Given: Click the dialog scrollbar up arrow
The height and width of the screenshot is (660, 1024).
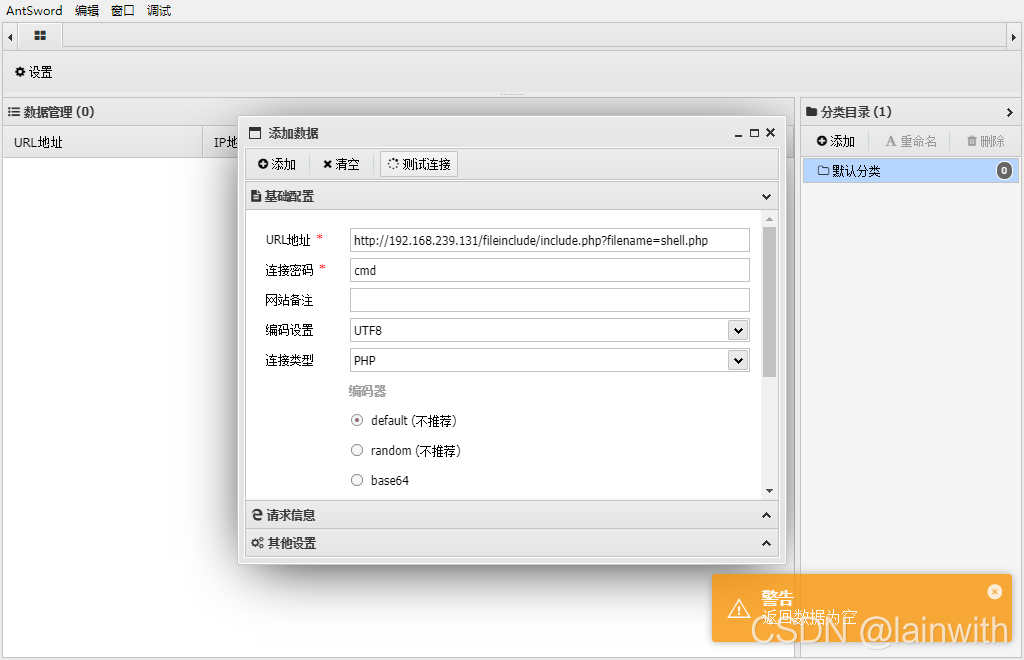Looking at the screenshot, I should [x=769, y=219].
